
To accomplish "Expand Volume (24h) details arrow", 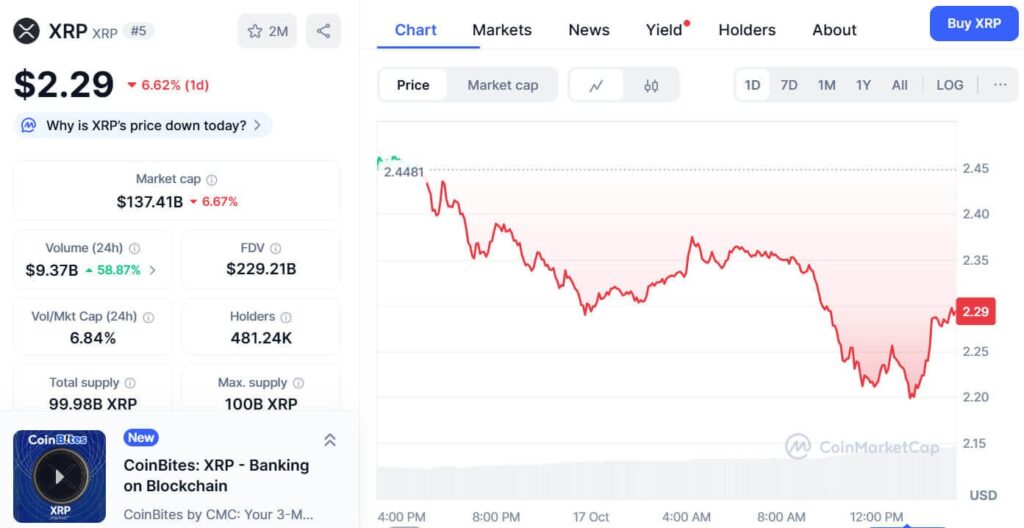I will [x=153, y=270].
